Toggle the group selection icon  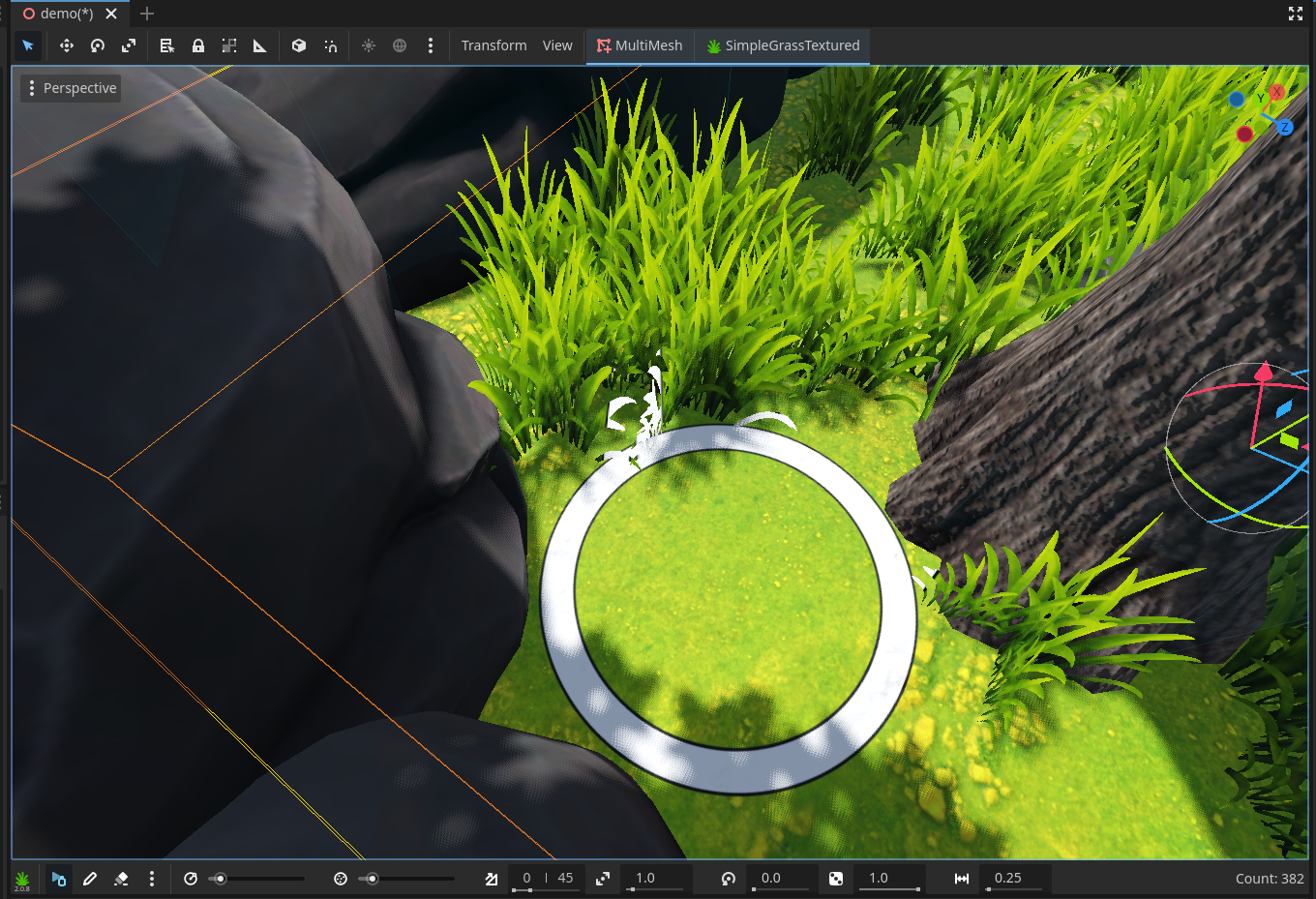click(229, 45)
